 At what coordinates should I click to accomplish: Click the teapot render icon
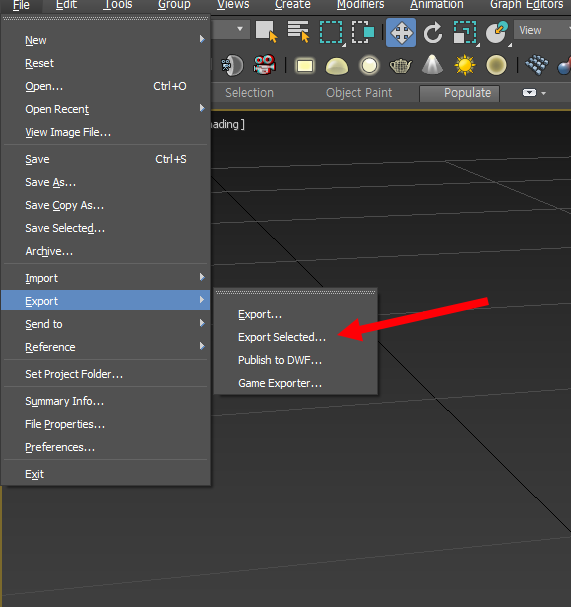(x=401, y=65)
